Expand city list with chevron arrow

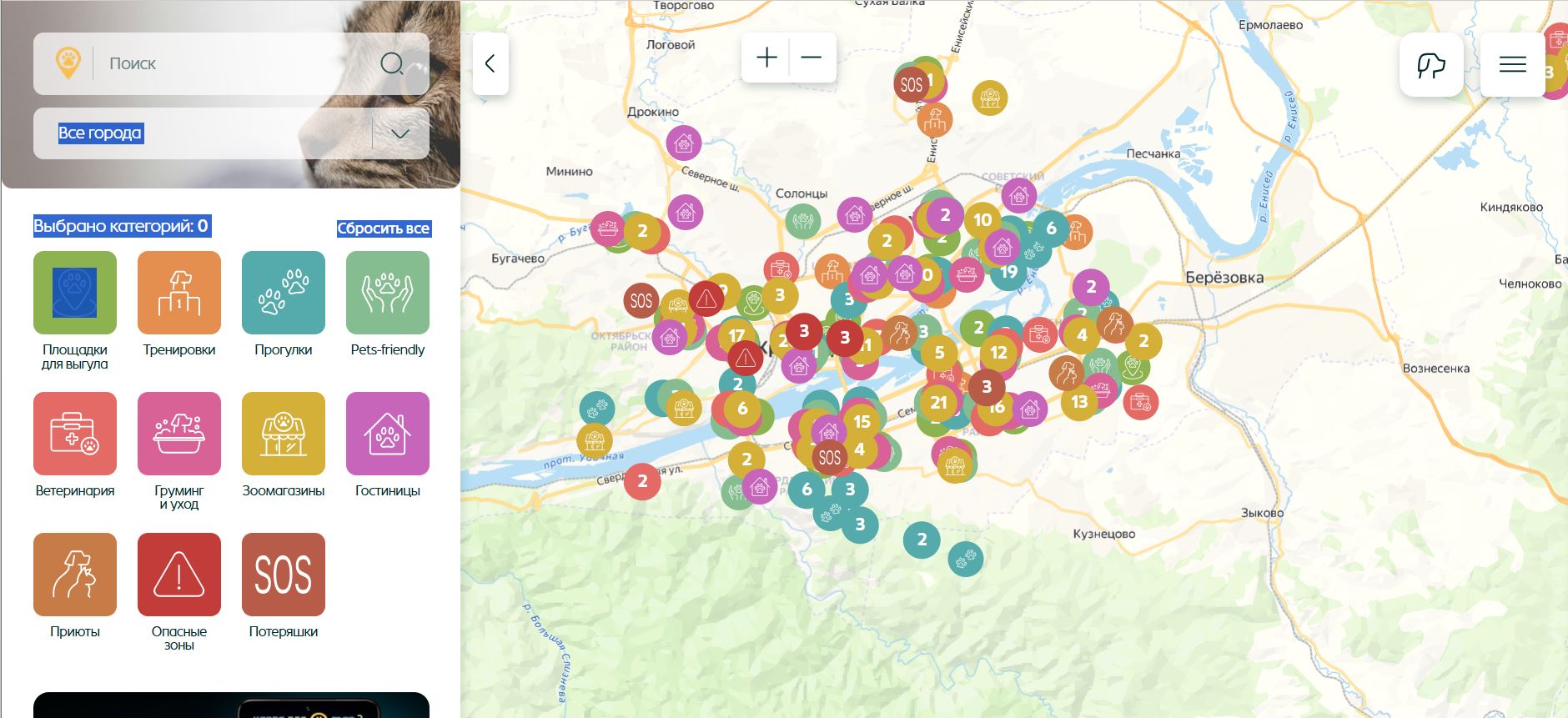[x=400, y=133]
